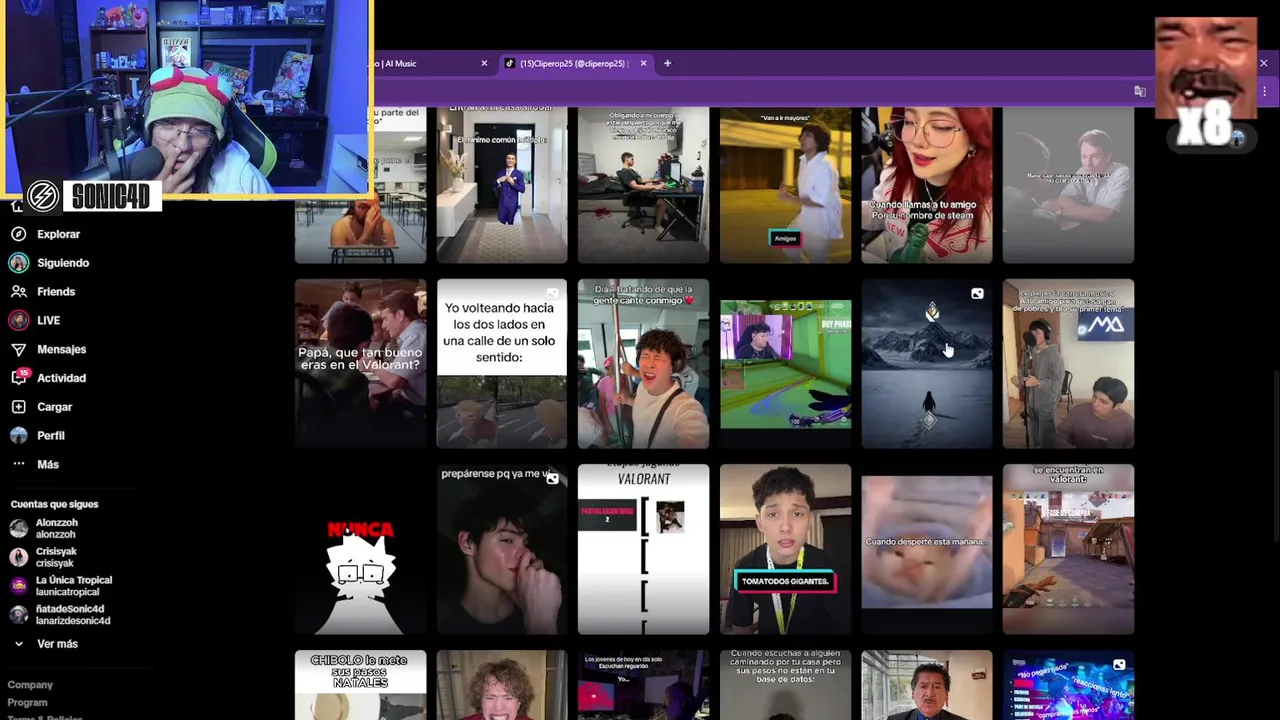This screenshot has width=1280, height=720.
Task: Open video 'prepárense pq ya me v'
Action: click(x=502, y=549)
